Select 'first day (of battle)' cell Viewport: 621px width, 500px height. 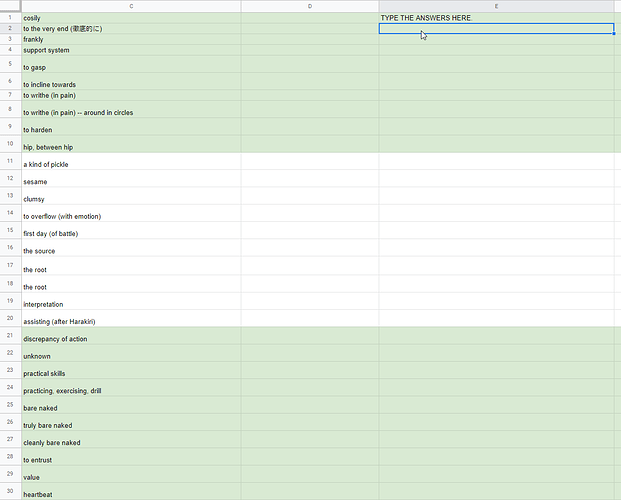[131, 231]
